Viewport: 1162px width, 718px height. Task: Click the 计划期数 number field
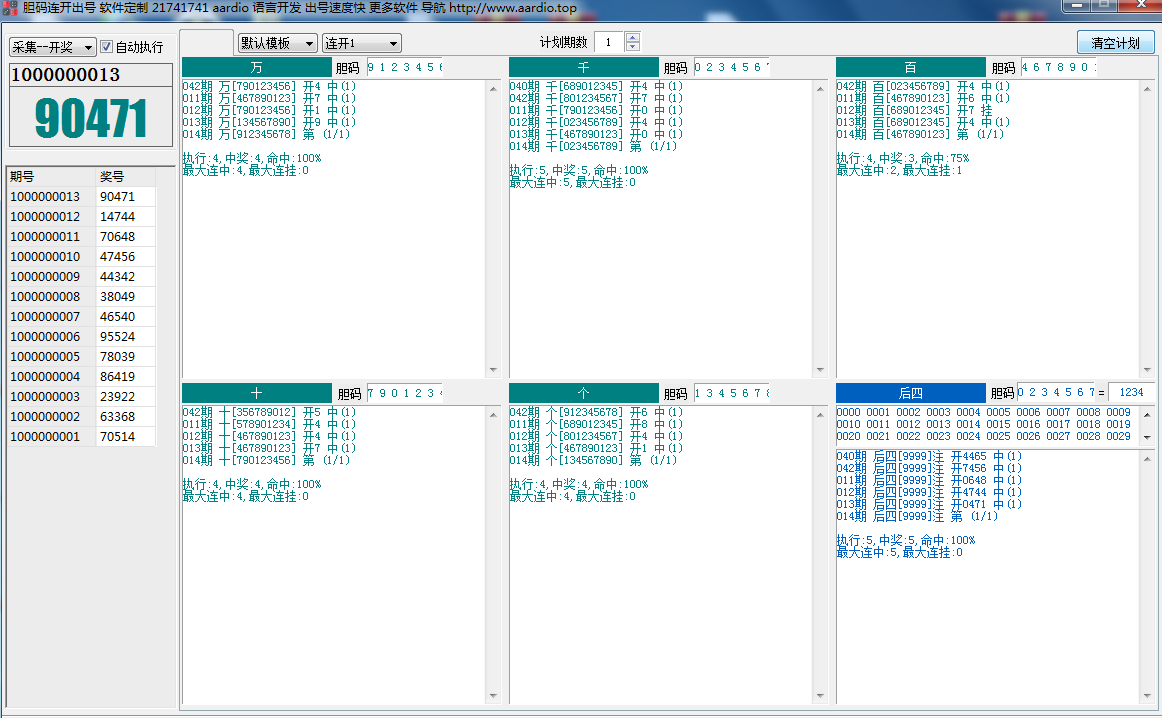[x=609, y=42]
